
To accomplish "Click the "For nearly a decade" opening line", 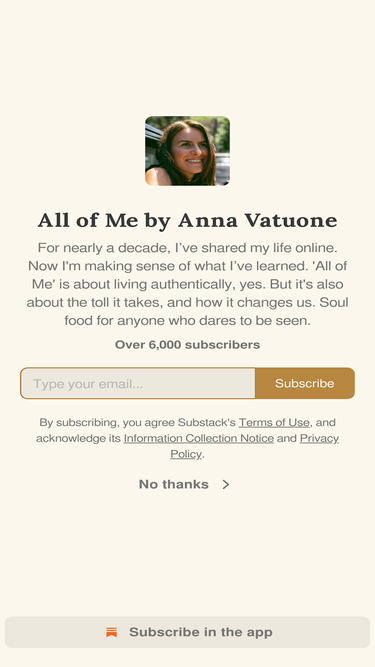I will coord(188,248).
